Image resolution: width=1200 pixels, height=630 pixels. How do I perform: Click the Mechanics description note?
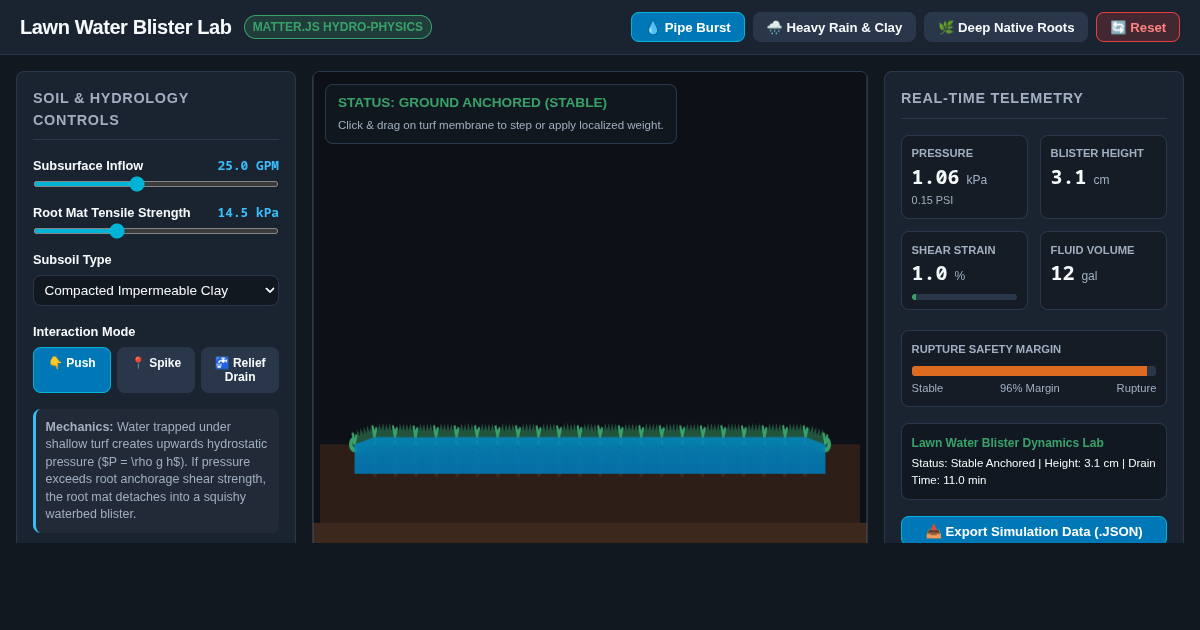click(156, 471)
